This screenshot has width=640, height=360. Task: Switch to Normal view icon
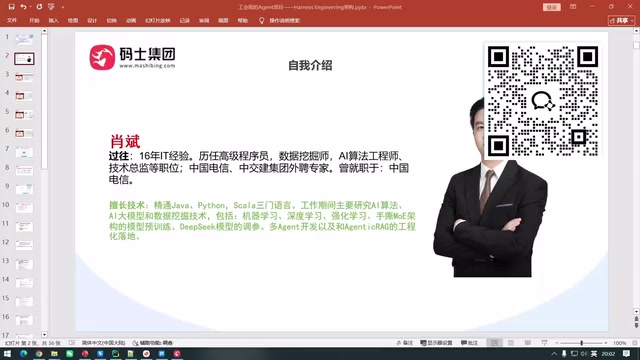[494, 343]
